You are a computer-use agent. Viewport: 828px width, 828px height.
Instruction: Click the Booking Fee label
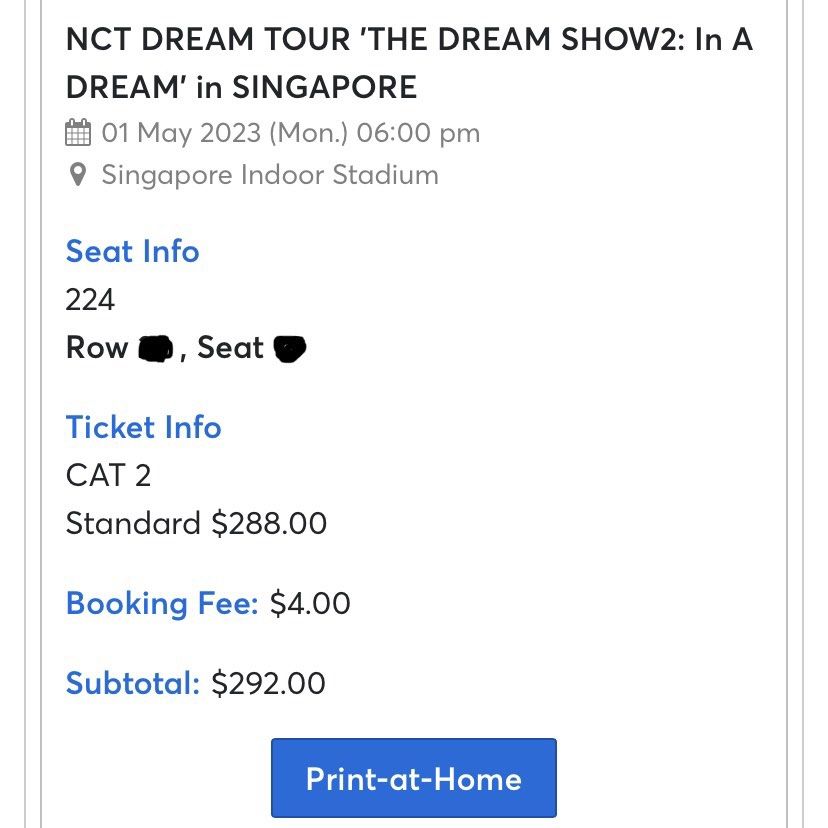[160, 603]
